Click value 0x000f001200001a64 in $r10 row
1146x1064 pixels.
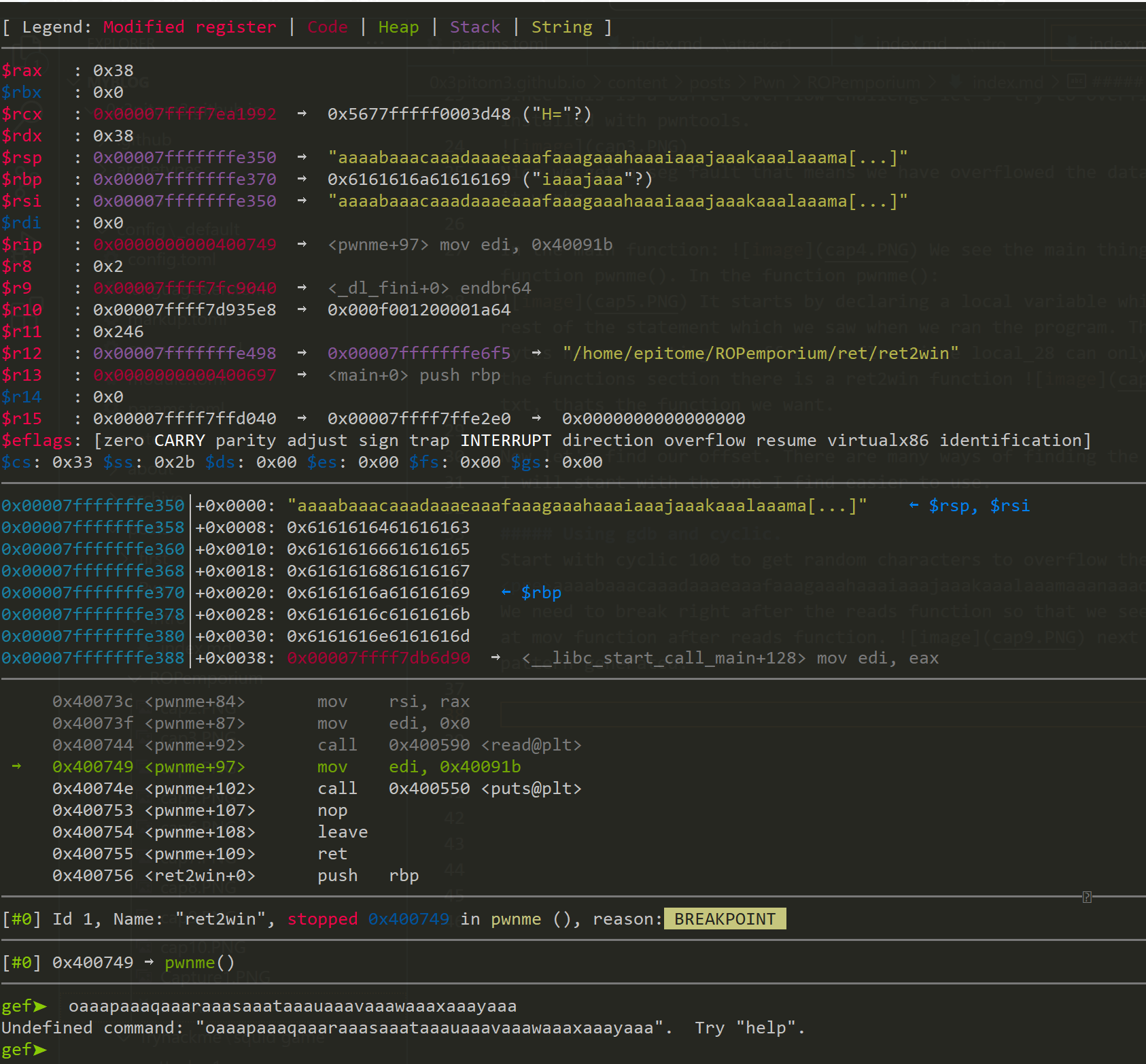pyautogui.click(x=419, y=310)
